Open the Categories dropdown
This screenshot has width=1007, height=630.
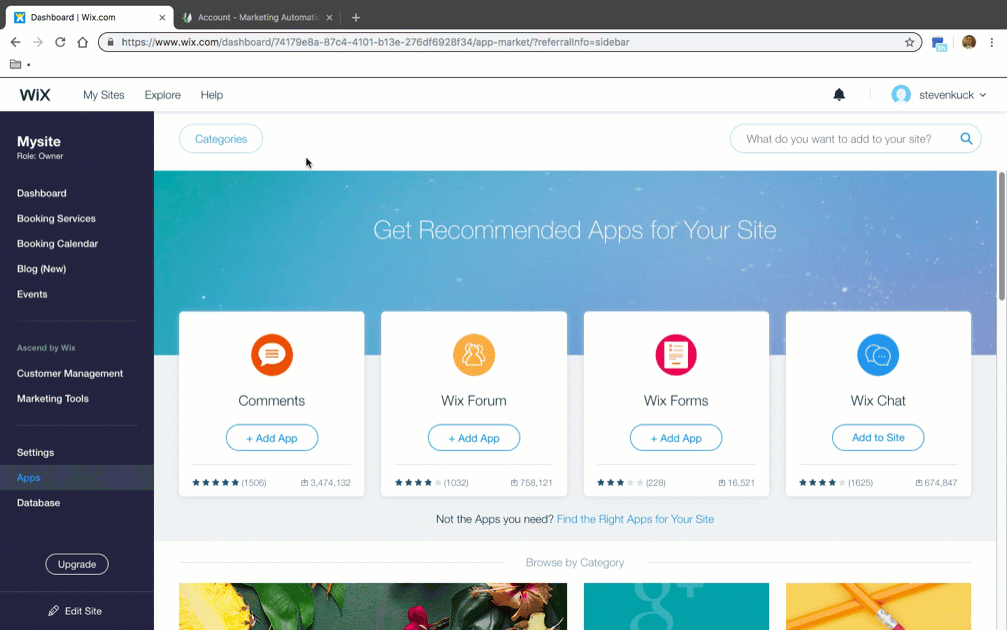click(221, 139)
